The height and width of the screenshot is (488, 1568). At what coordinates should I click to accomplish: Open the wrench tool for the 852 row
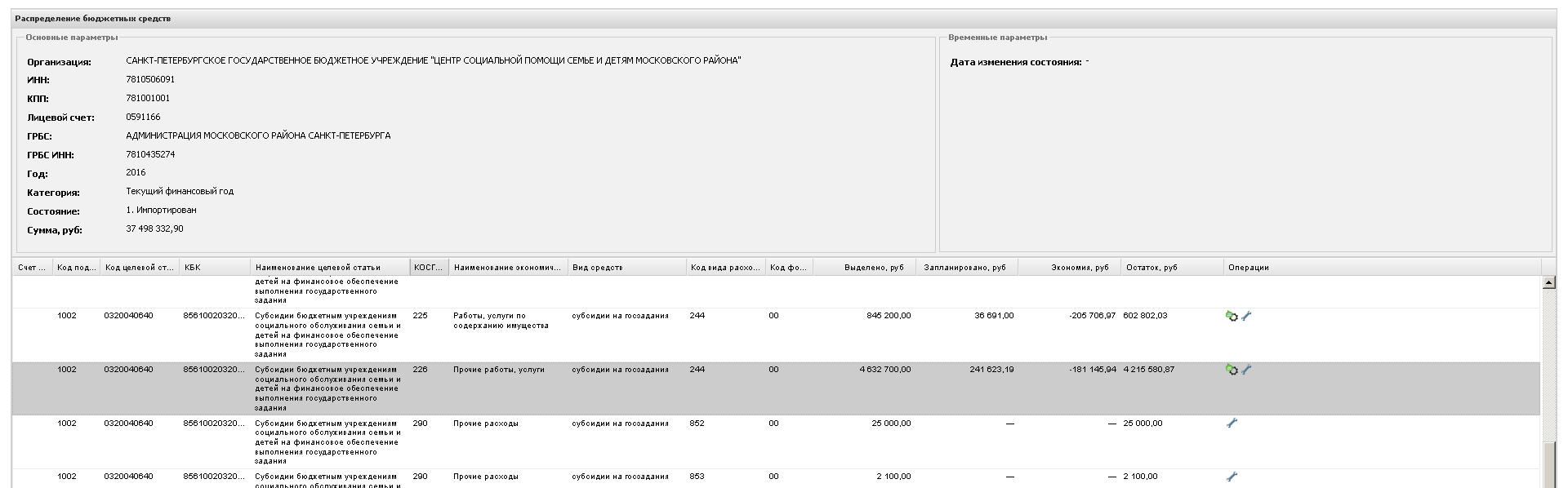1232,424
